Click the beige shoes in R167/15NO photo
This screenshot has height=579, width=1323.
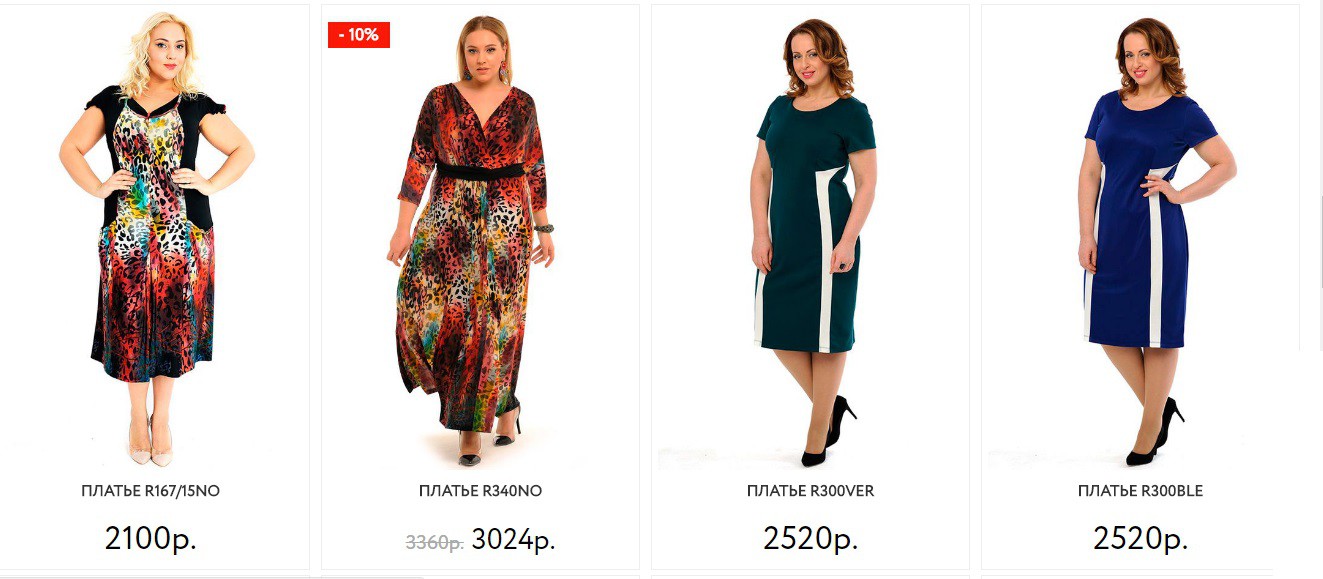[151, 442]
